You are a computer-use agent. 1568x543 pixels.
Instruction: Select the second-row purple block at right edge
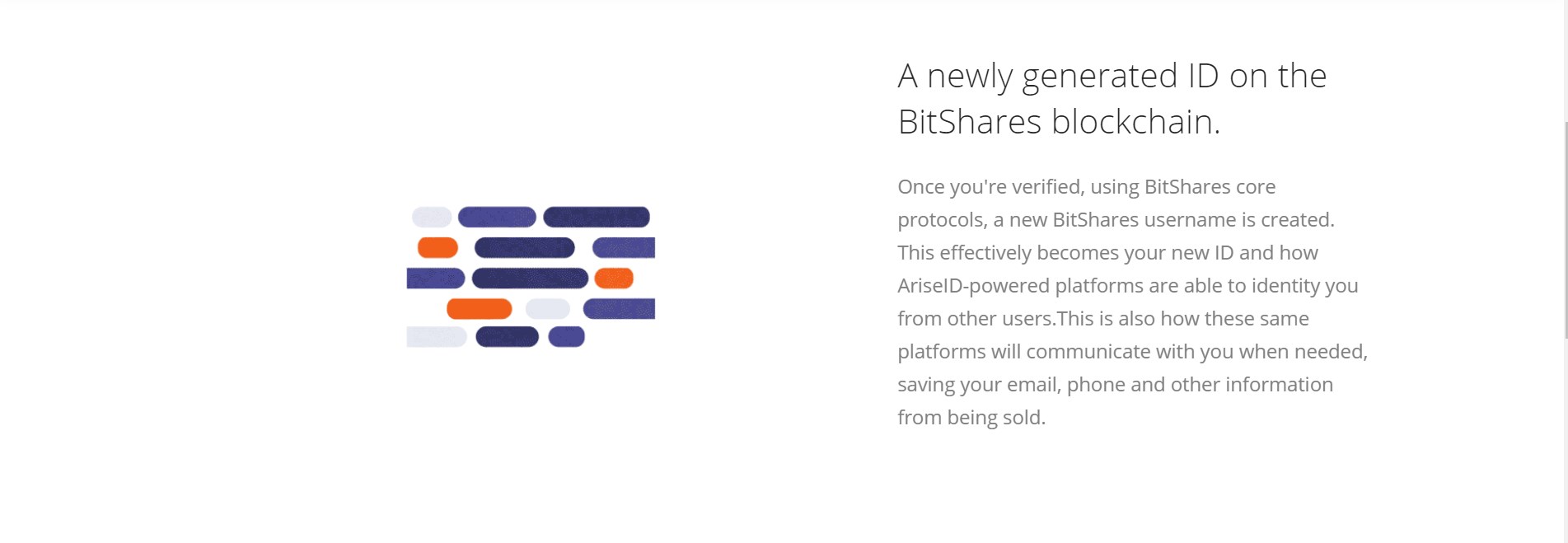click(624, 247)
